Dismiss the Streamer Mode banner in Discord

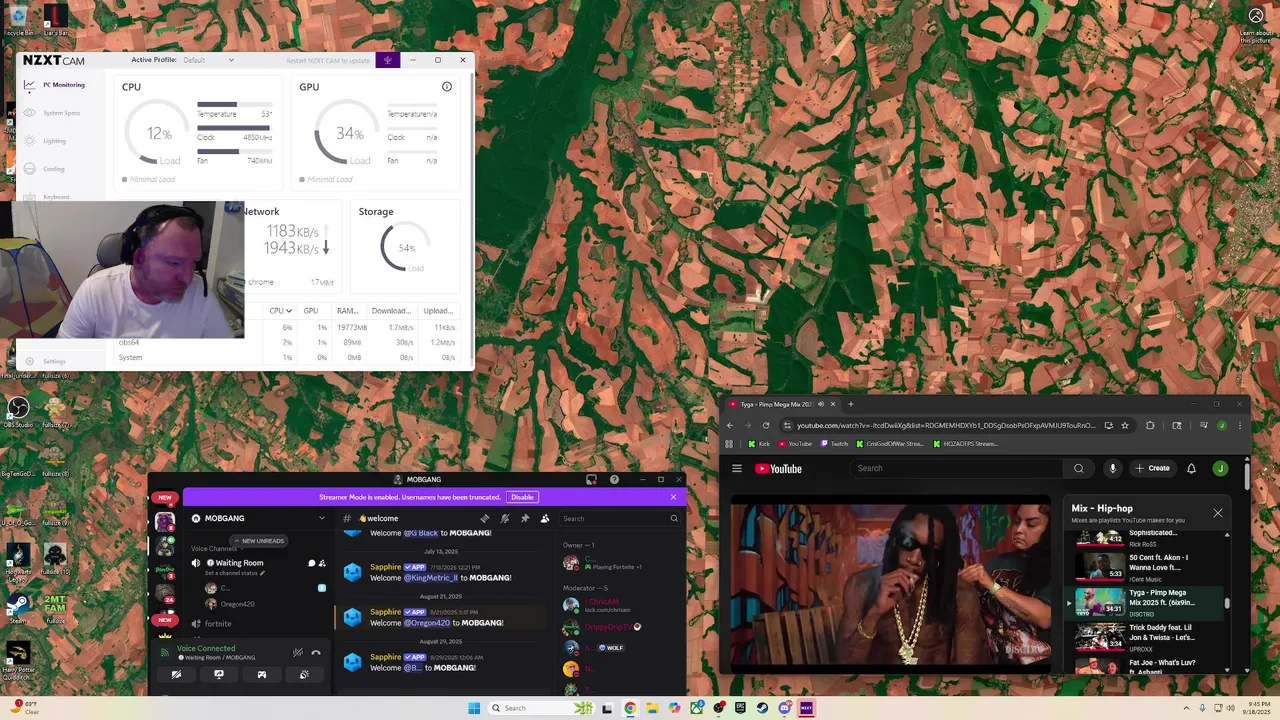click(673, 497)
